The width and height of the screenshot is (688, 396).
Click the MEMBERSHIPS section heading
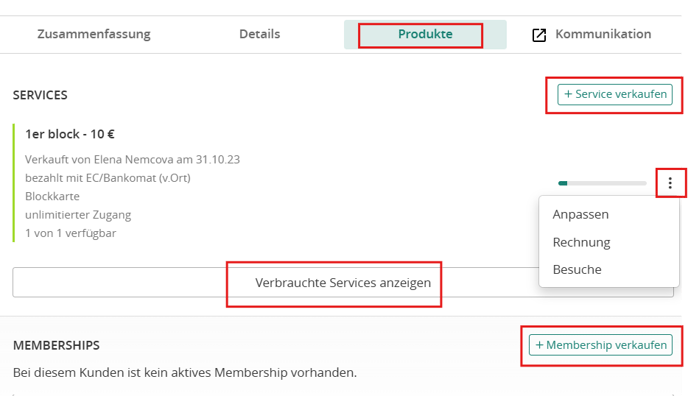tap(56, 345)
